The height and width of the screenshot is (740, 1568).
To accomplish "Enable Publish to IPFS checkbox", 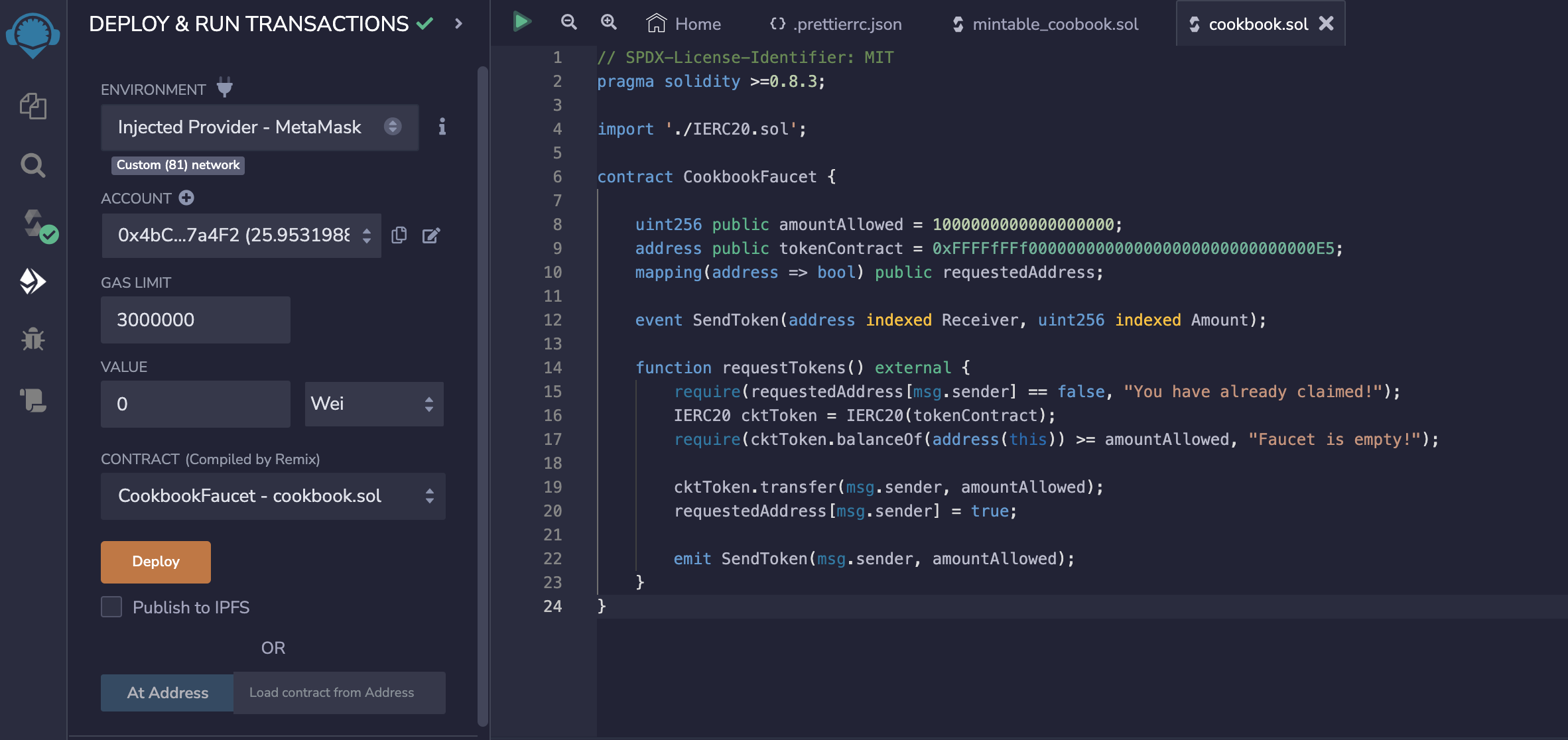I will [111, 607].
